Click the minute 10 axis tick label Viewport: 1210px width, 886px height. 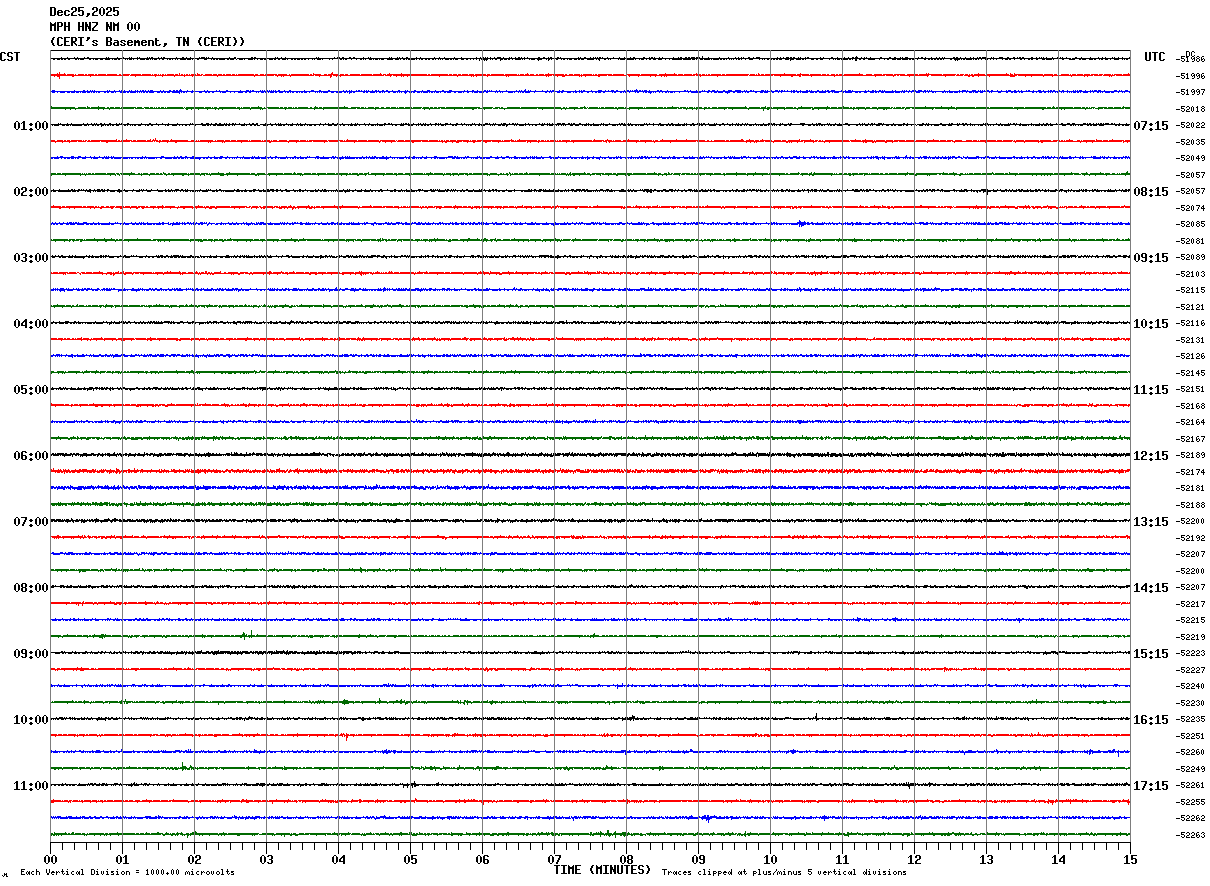(770, 859)
